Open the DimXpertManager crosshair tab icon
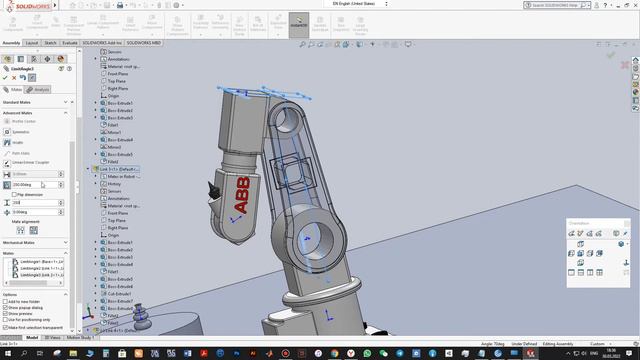640x360 pixels. tap(47, 59)
